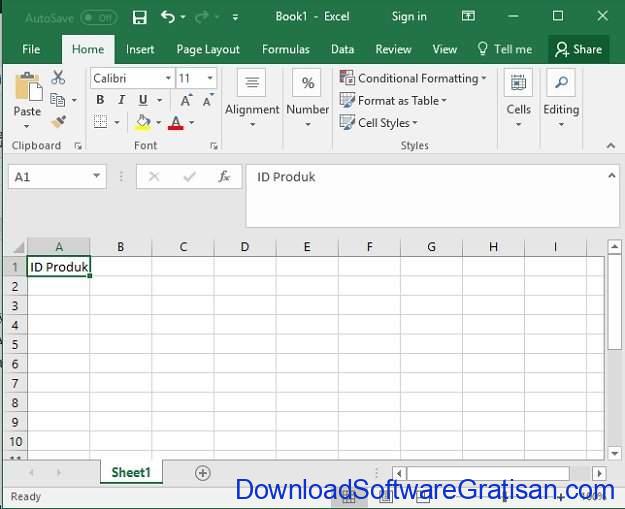This screenshot has width=625, height=509.
Task: Collapse the formula bar chevron
Action: (612, 175)
